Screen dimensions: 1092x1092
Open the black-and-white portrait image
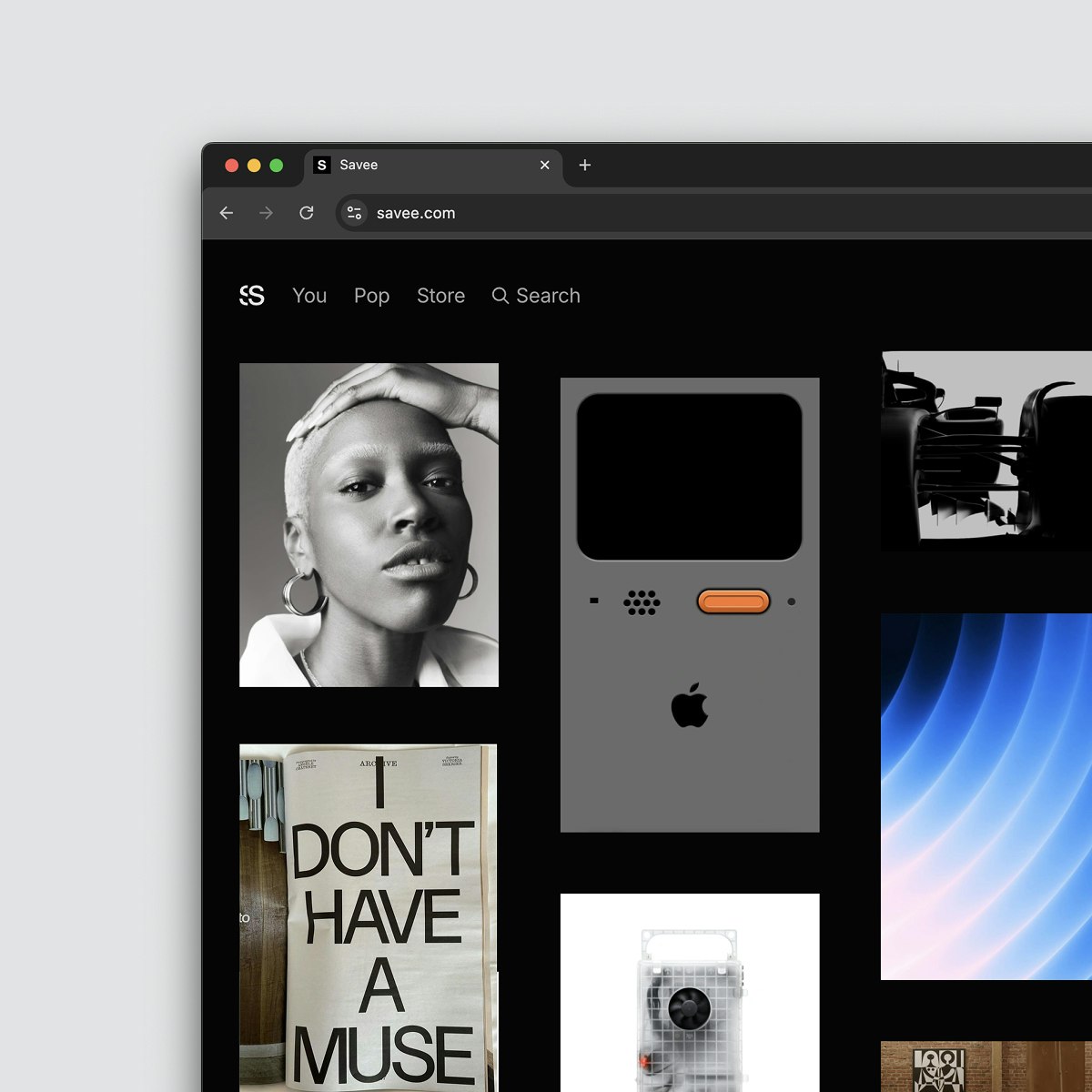(x=369, y=525)
